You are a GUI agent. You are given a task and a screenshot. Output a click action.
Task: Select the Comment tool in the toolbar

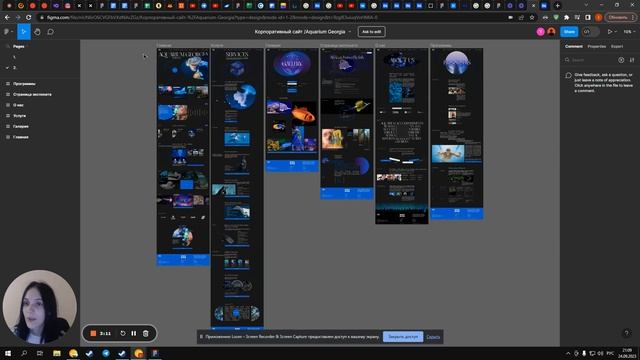pos(51,31)
